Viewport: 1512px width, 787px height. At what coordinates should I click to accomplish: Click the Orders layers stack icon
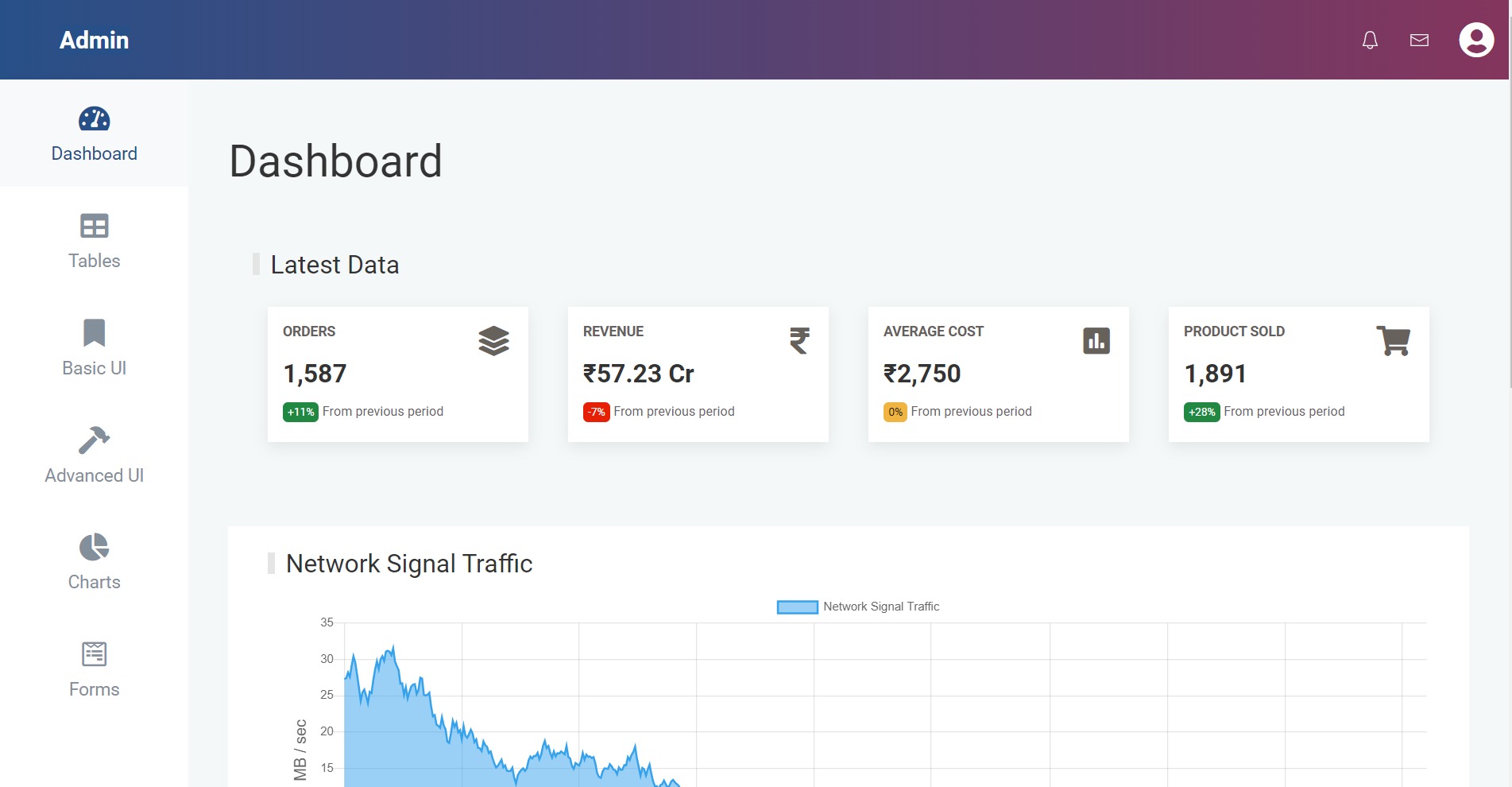pos(493,341)
